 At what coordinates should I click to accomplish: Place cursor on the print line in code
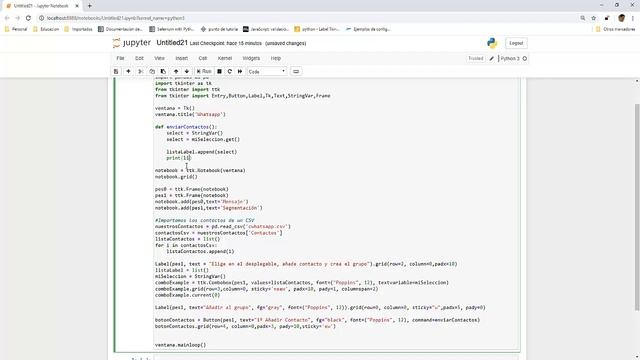178,158
